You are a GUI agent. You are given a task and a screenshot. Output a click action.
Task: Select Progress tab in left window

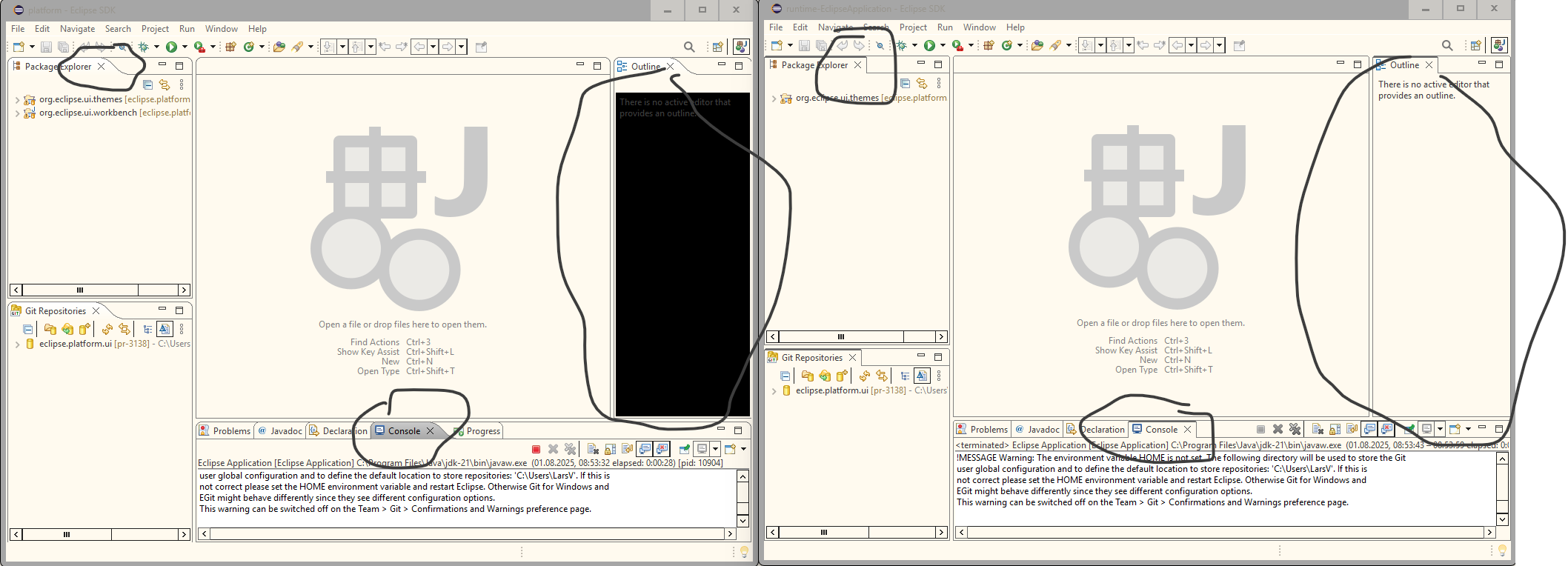tap(482, 431)
